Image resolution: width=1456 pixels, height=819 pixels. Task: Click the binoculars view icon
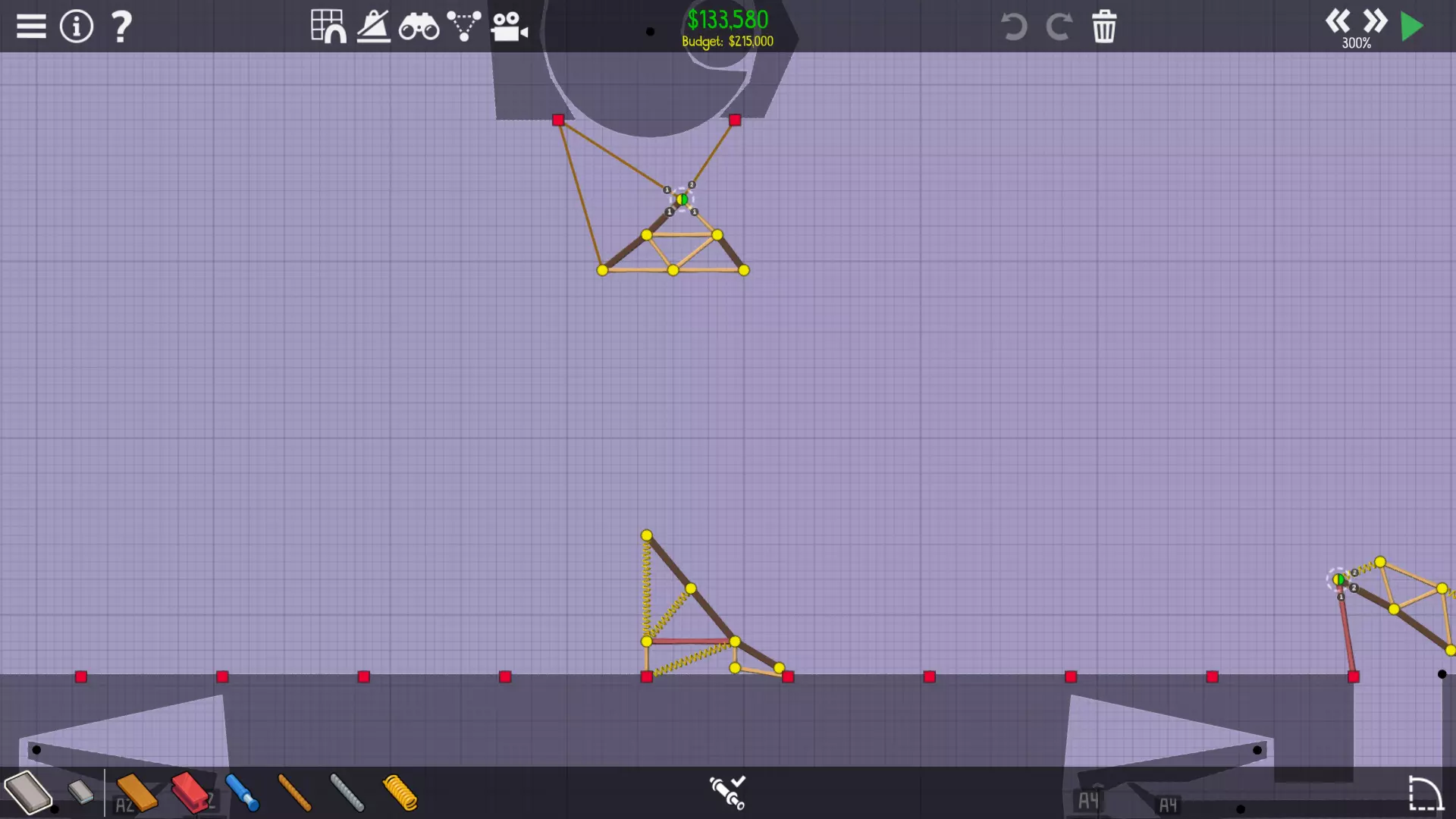[x=419, y=28]
